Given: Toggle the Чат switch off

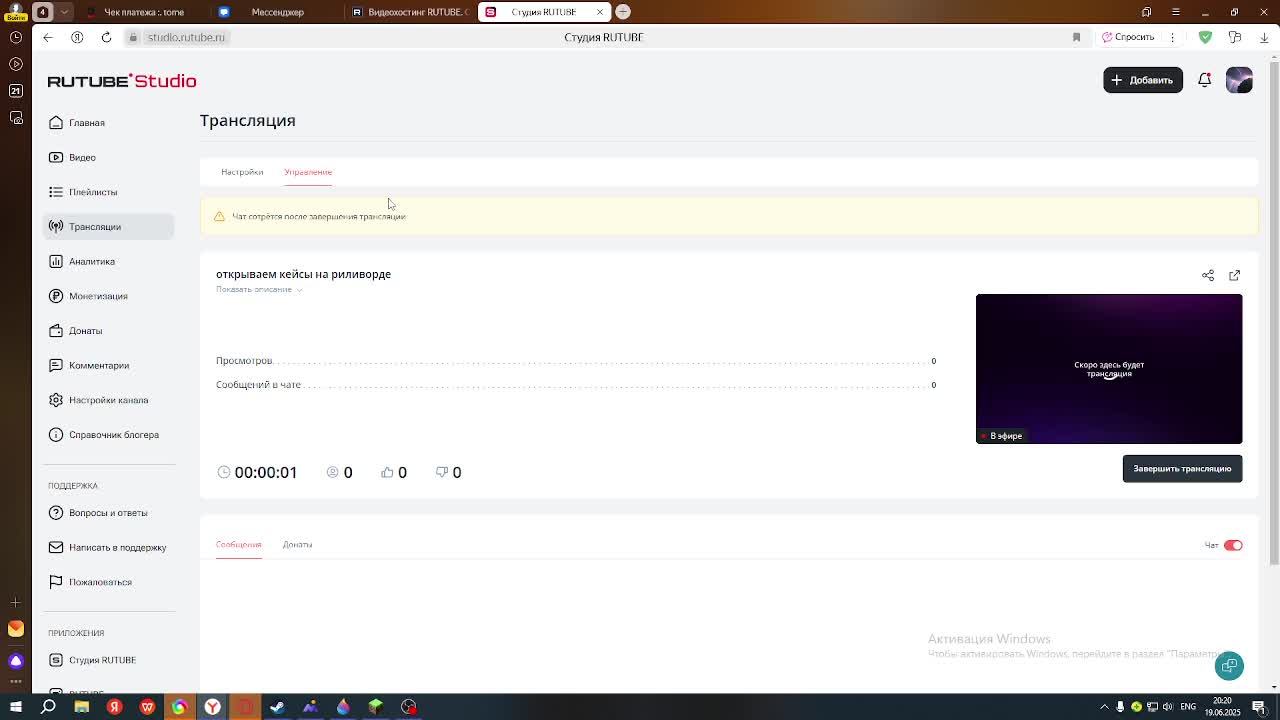Looking at the screenshot, I should pyautogui.click(x=1233, y=545).
